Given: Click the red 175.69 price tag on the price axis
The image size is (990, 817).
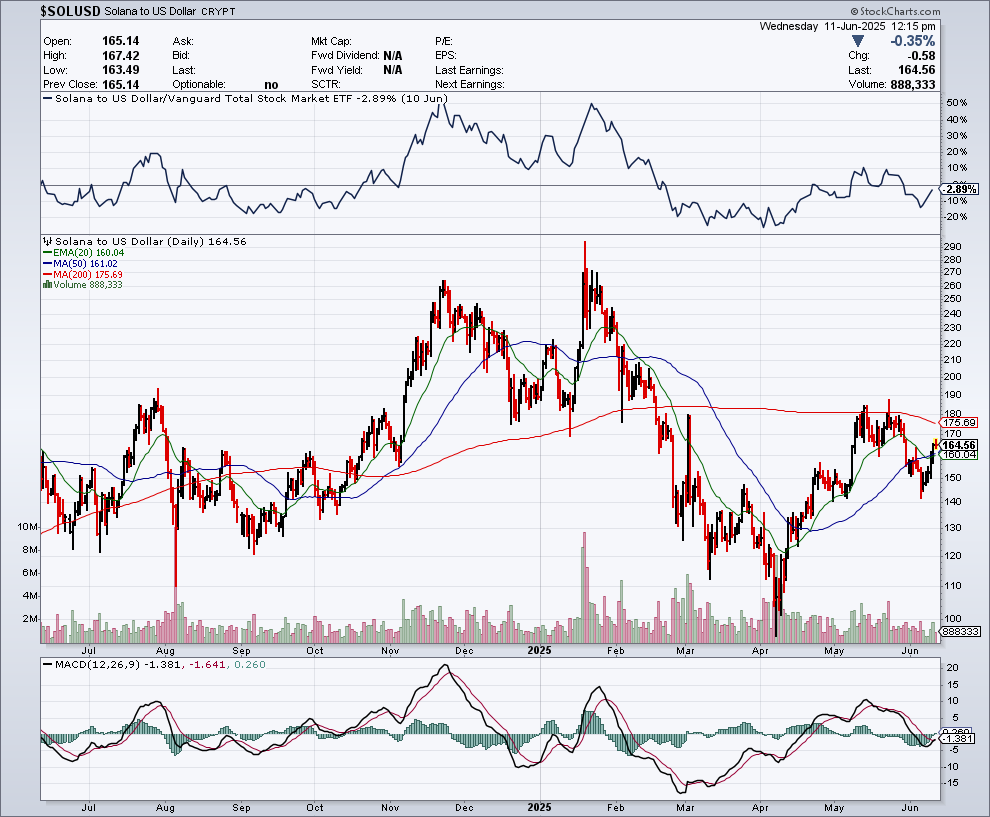Looking at the screenshot, I should 960,422.
